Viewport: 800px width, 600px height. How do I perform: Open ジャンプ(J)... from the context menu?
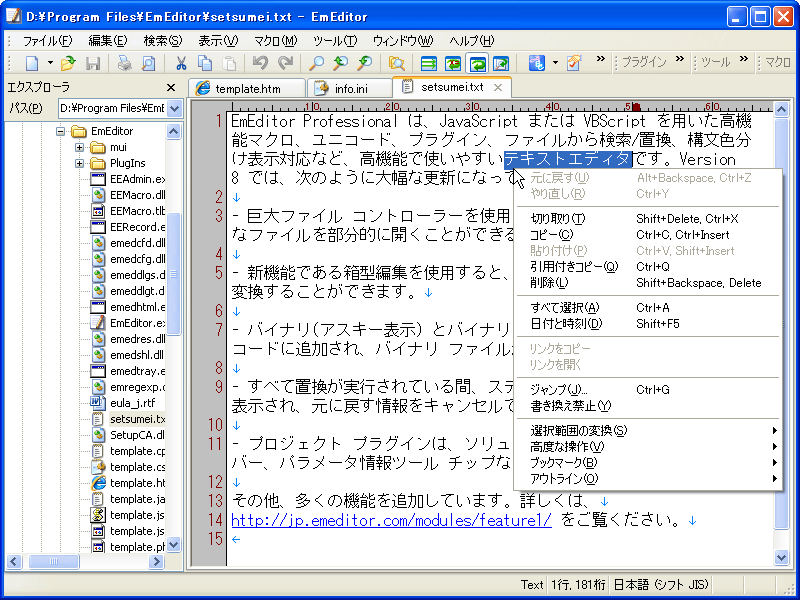(x=649, y=390)
